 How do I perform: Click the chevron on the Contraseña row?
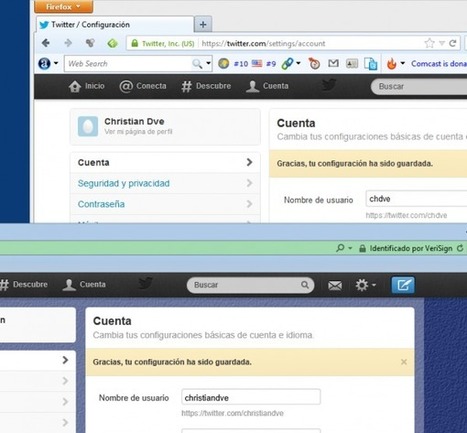click(249, 204)
